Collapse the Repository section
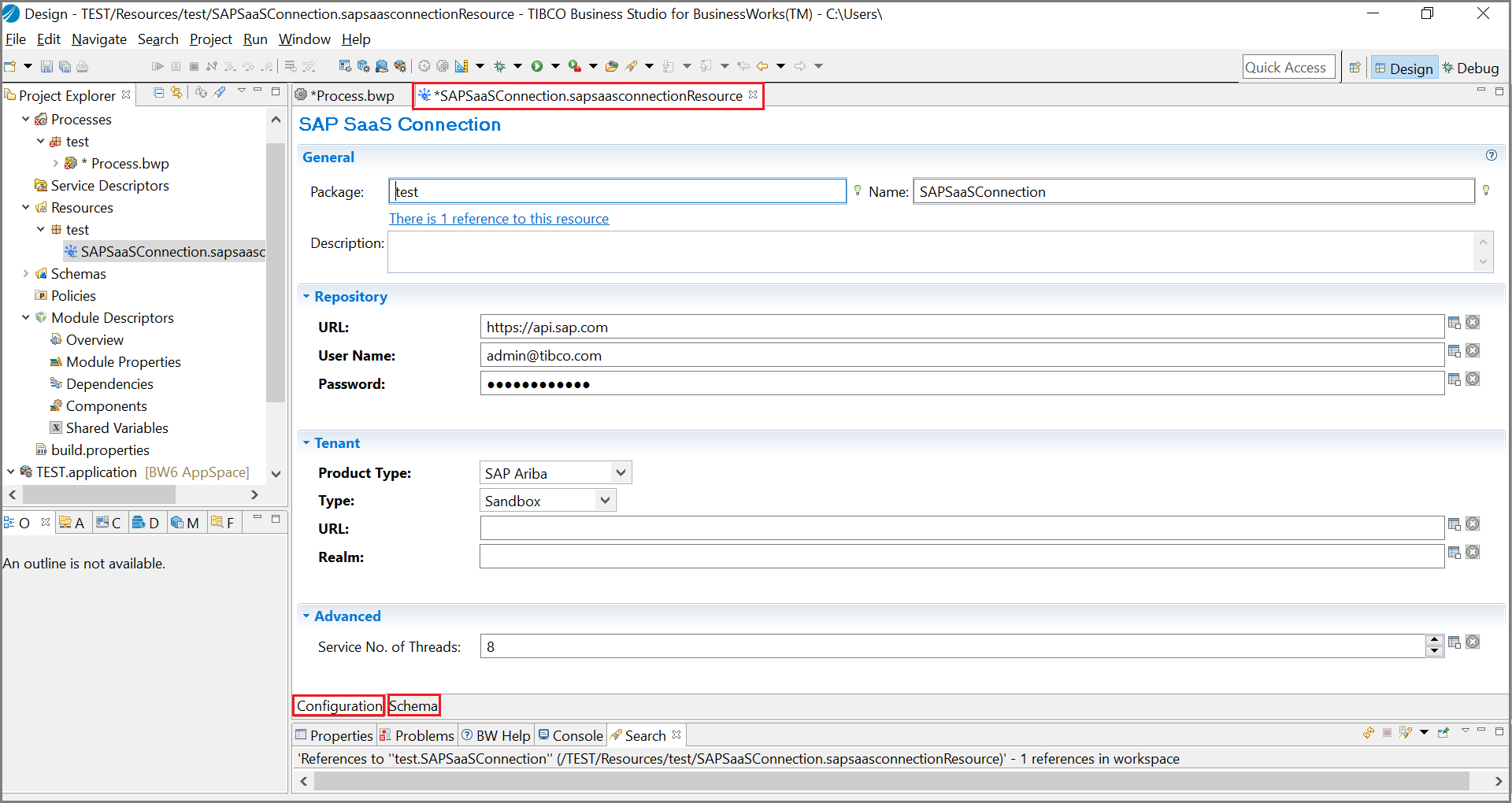Image resolution: width=1512 pixels, height=803 pixels. click(306, 297)
